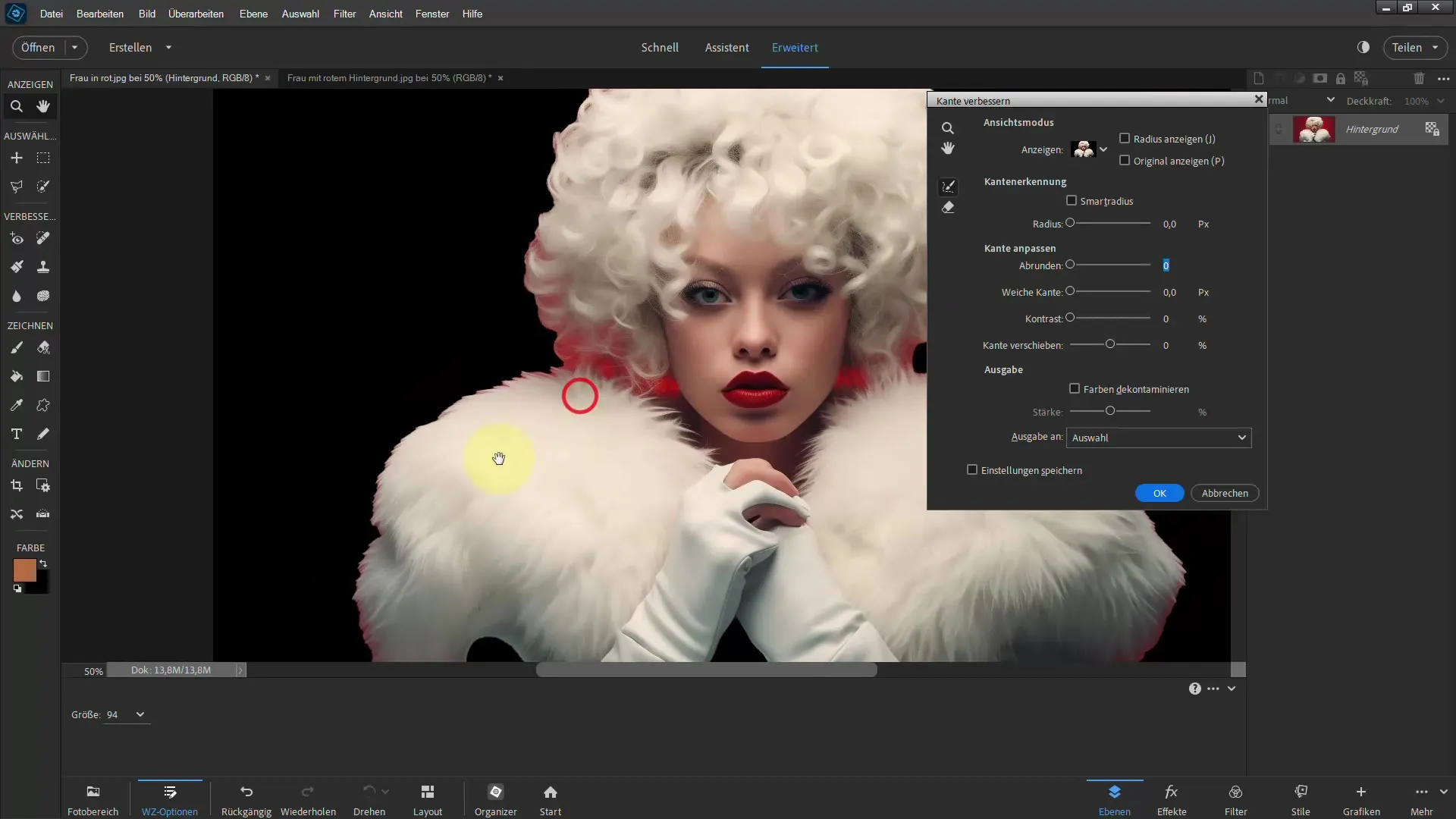Open Ausgabe an Auswahl dropdown
Screen dimensions: 1456x819
tap(1159, 438)
